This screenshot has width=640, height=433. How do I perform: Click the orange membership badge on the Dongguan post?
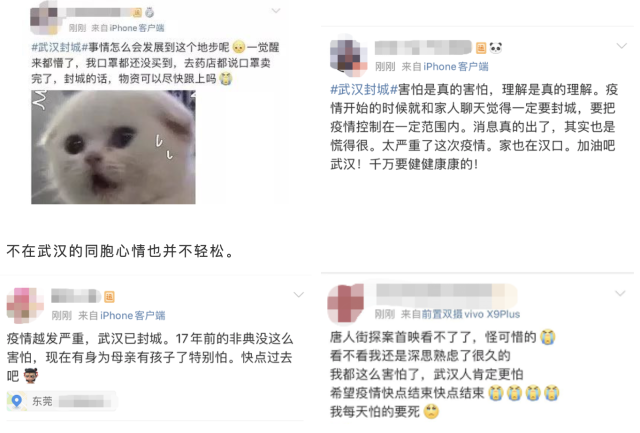pyautogui.click(x=109, y=297)
